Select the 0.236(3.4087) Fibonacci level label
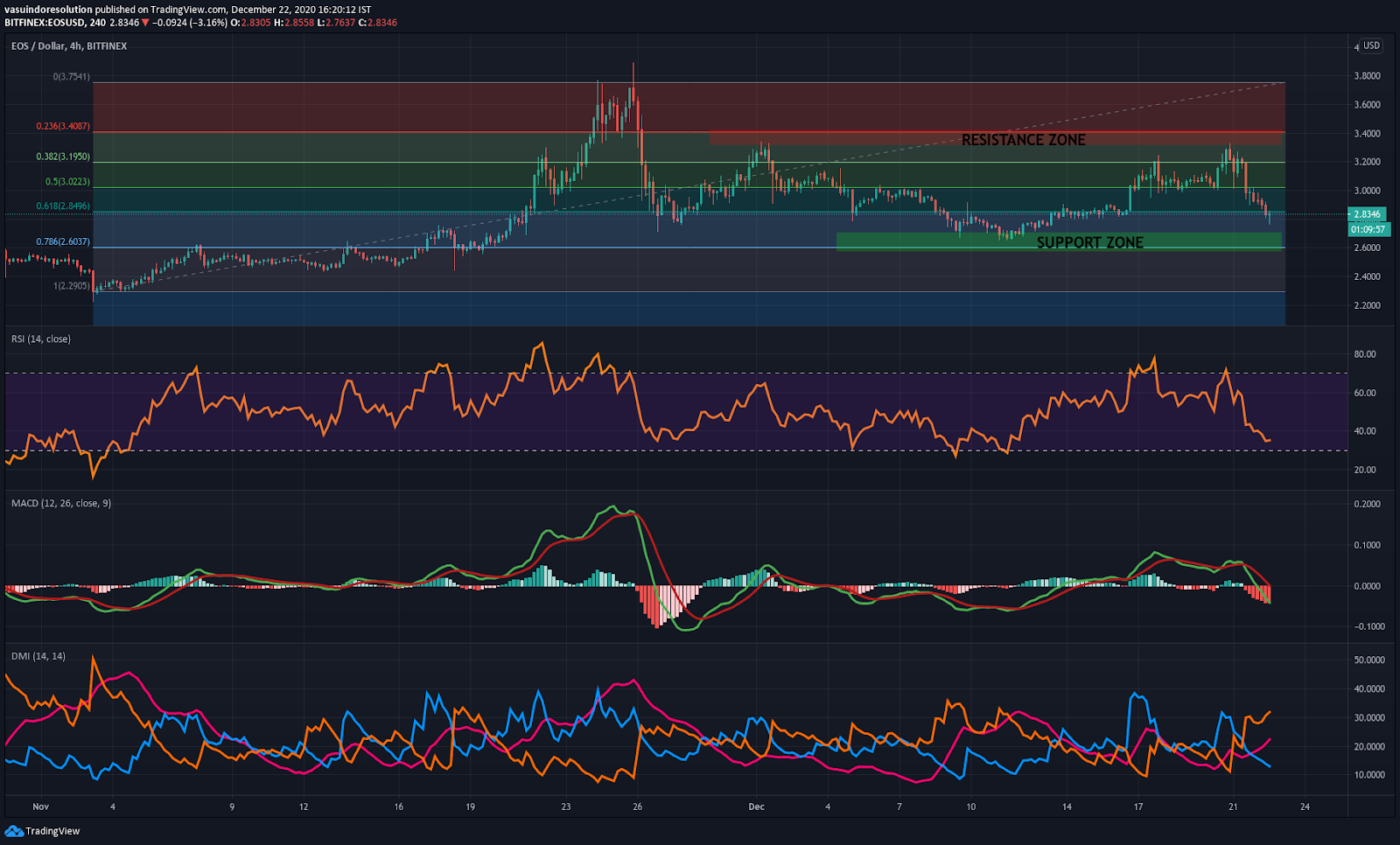Viewport: 1400px width, 845px height. tap(63, 126)
